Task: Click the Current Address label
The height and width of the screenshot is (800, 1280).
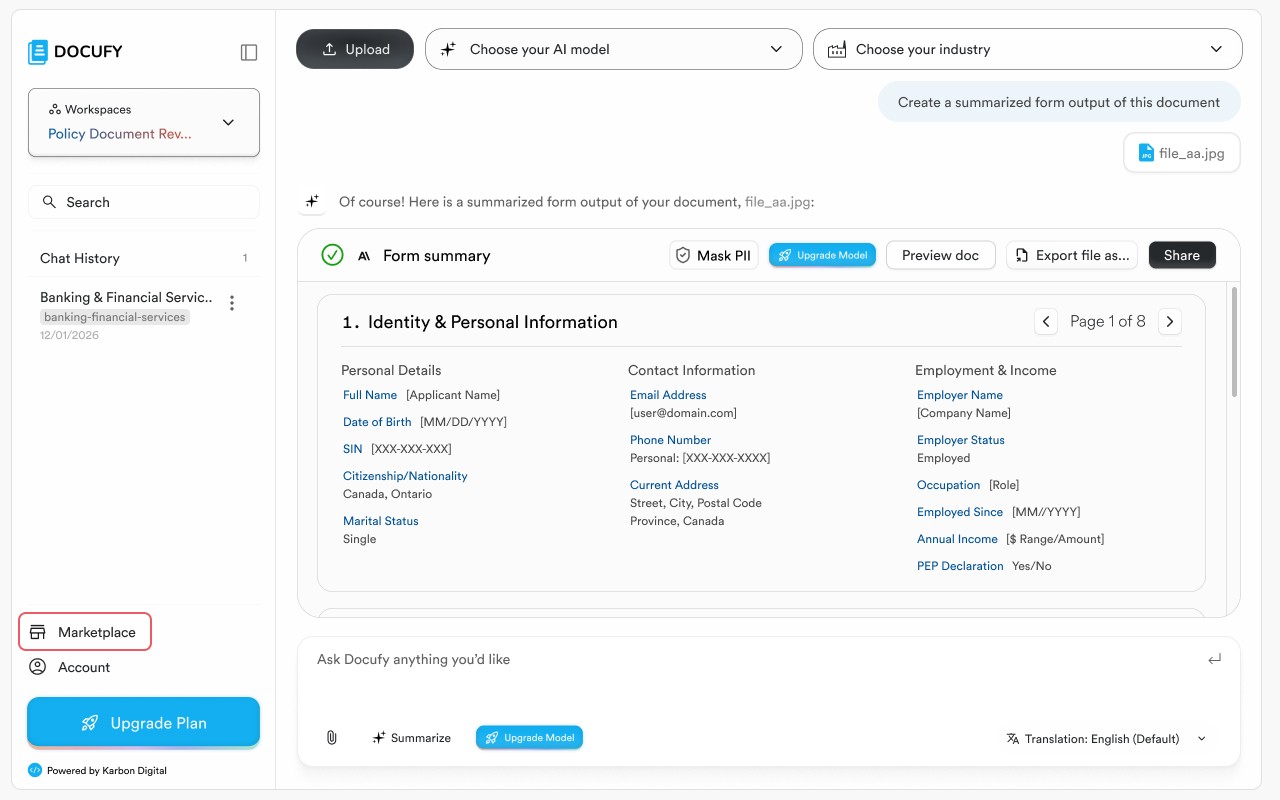Action: [674, 485]
